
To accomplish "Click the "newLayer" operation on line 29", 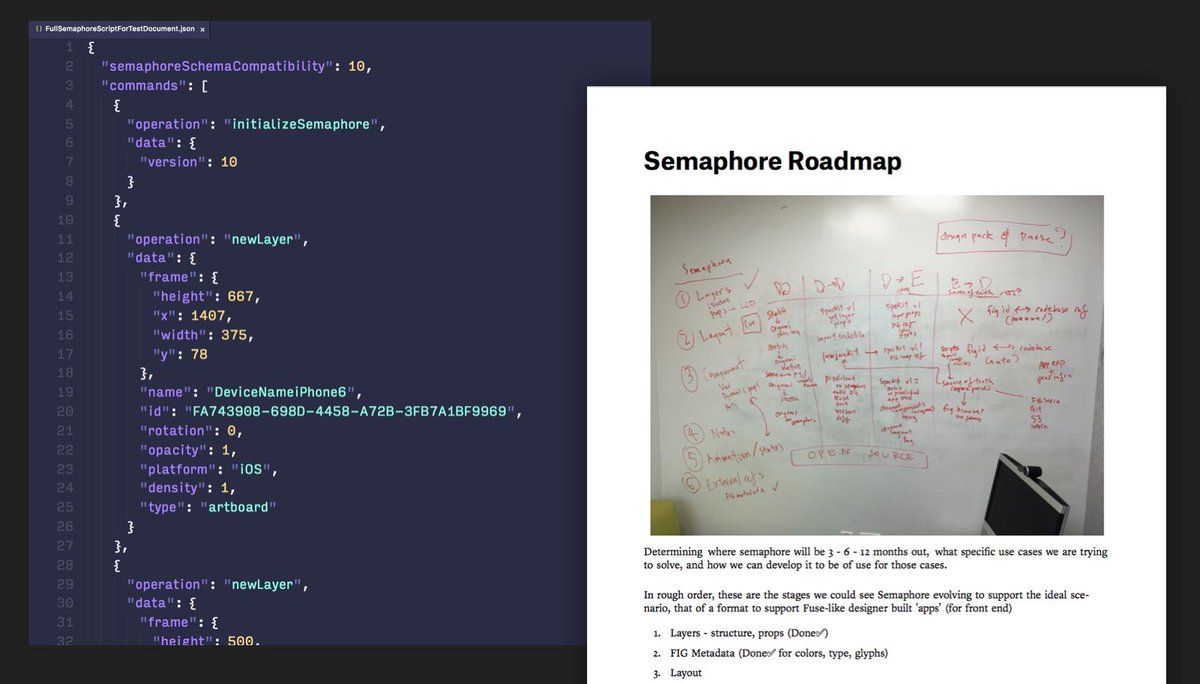I will coord(264,584).
